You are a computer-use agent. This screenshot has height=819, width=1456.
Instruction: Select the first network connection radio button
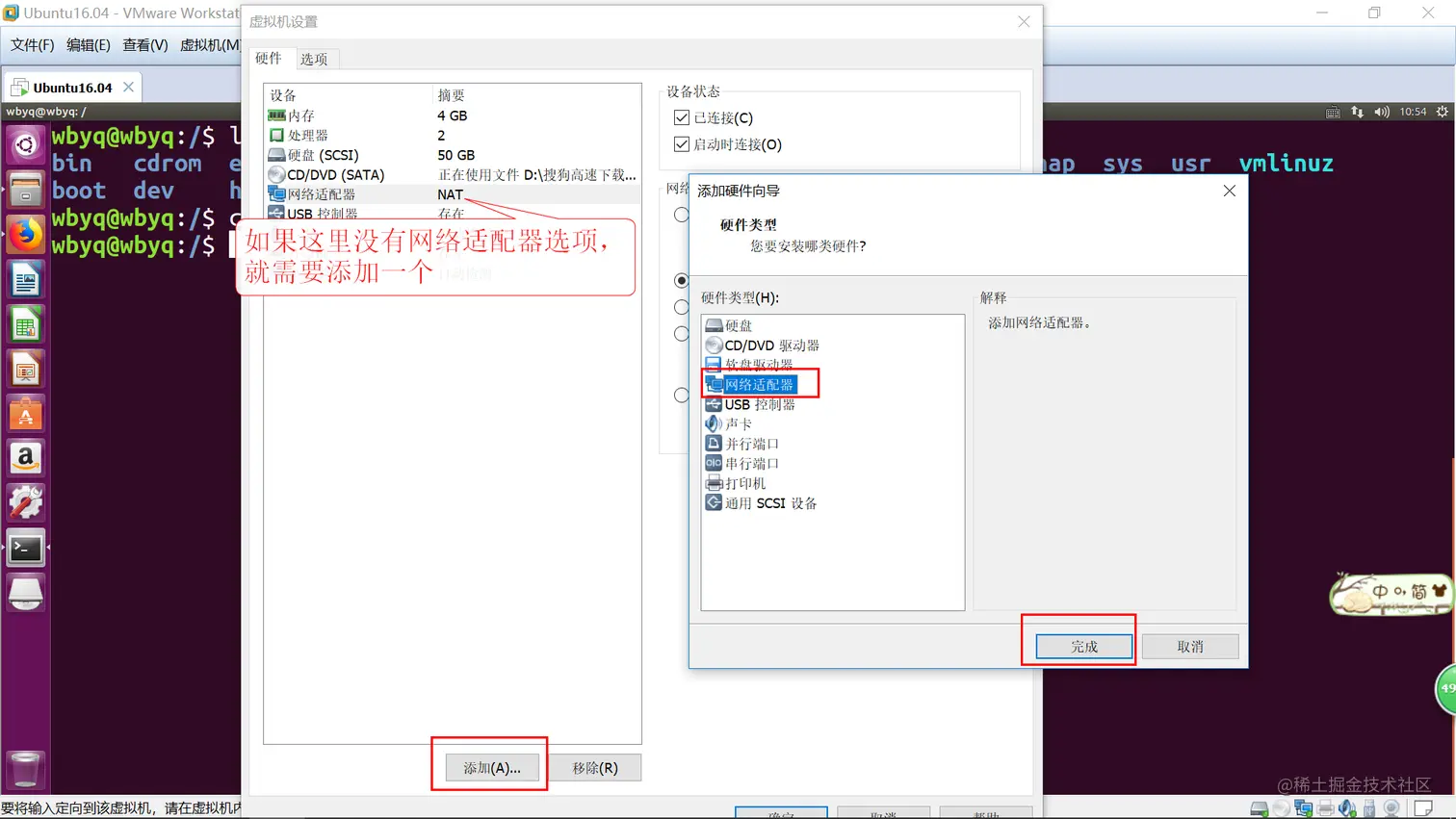coord(682,215)
